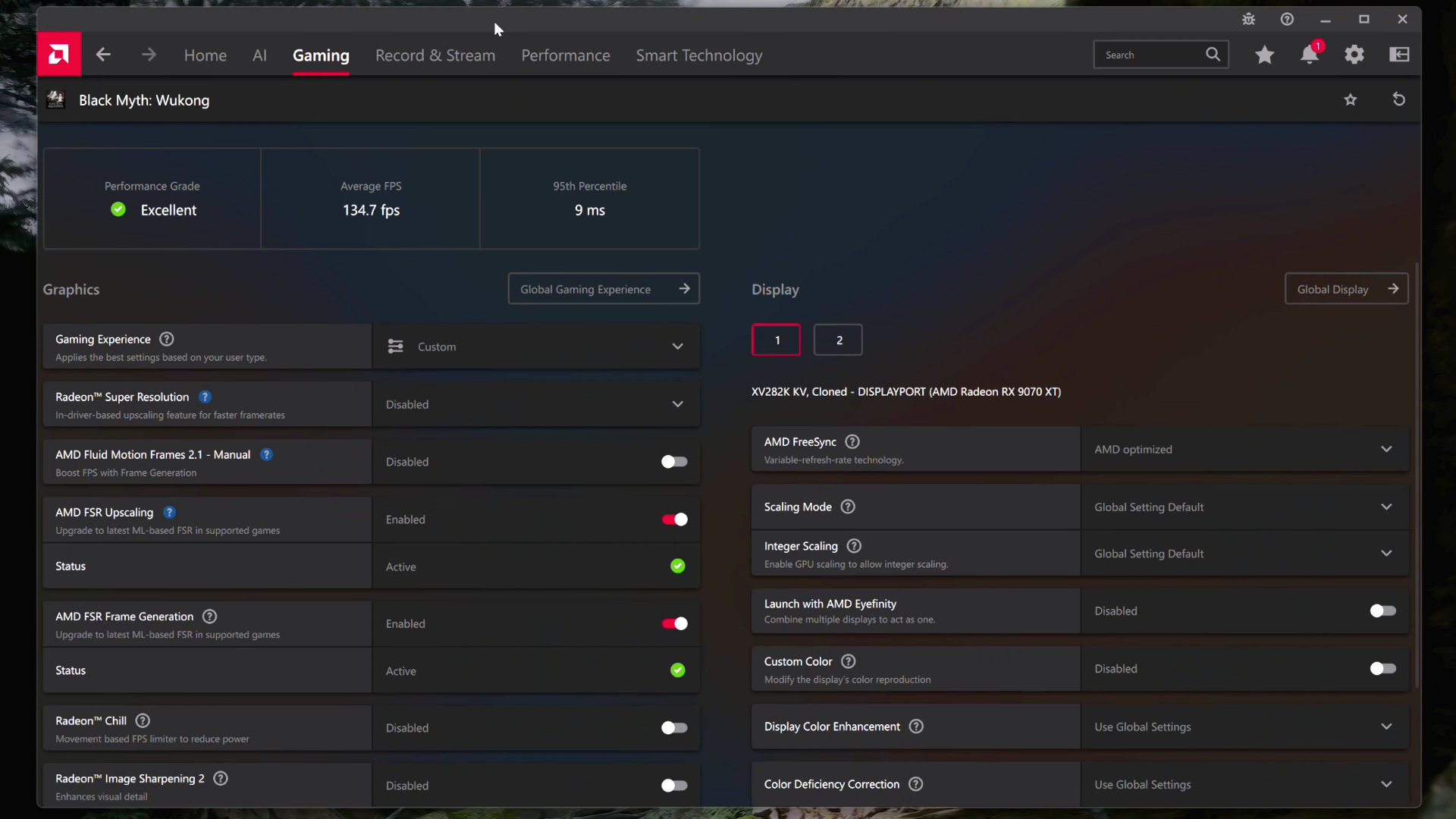The width and height of the screenshot is (1456, 819).
Task: Open the AMD Adrenalin home via the logo
Action: pos(58,54)
